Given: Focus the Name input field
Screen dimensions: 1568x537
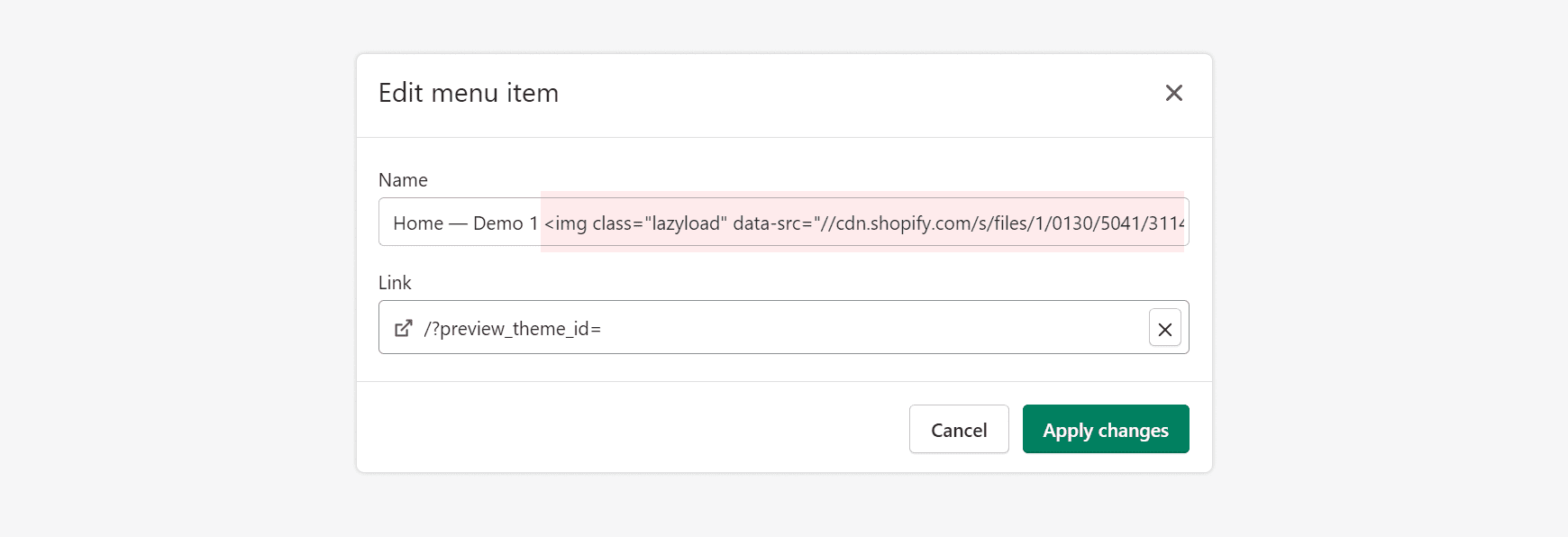Looking at the screenshot, I should coord(782,223).
